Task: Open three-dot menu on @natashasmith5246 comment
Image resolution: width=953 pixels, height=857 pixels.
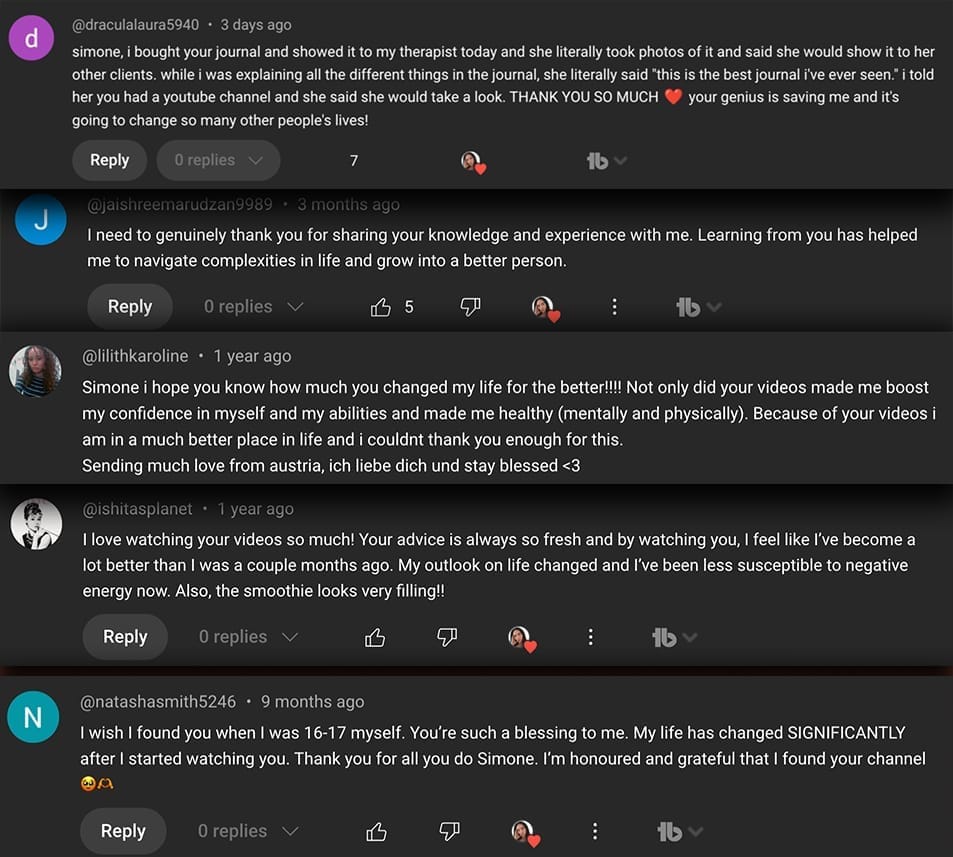Action: point(595,831)
